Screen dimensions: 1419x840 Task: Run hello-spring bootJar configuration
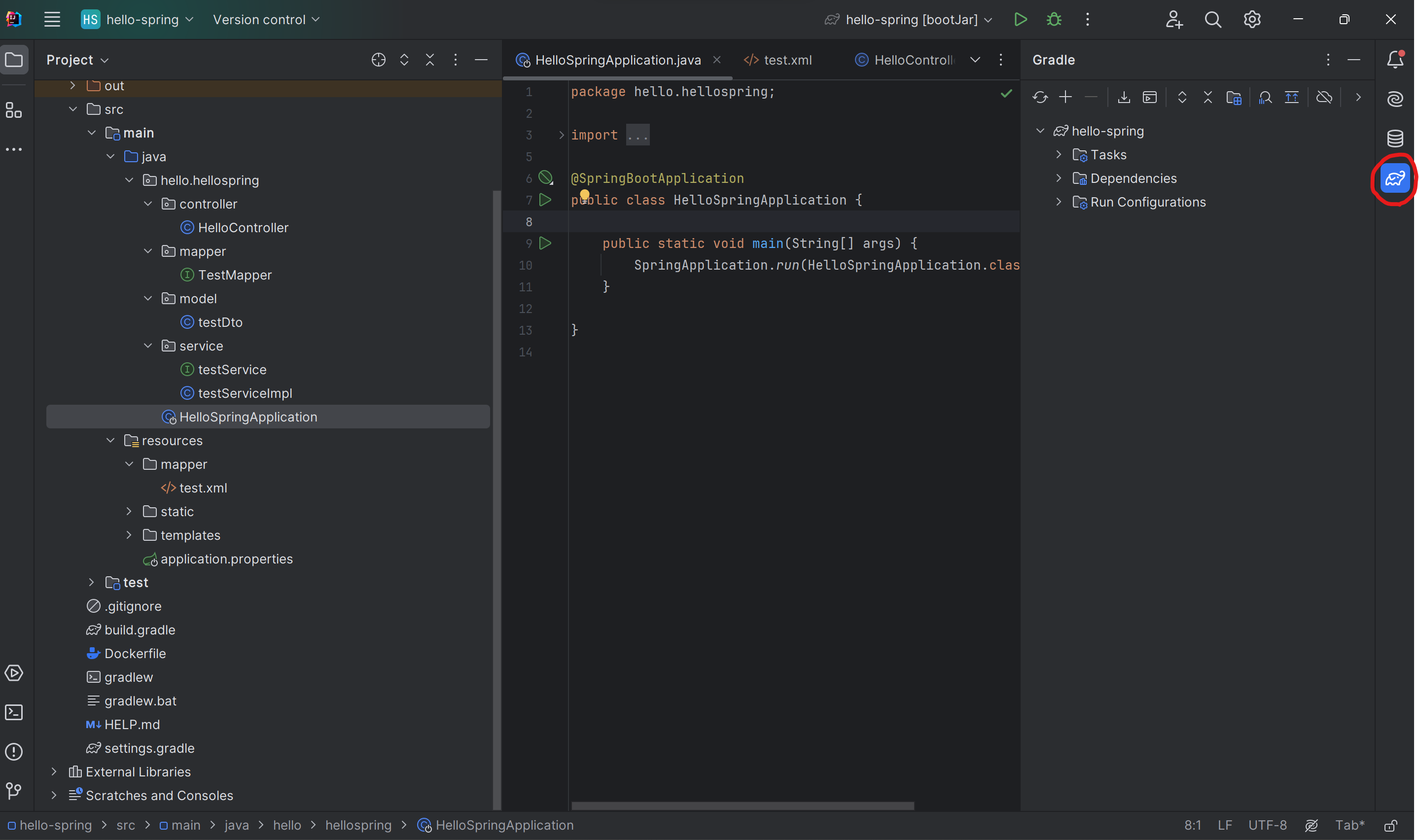1021,19
